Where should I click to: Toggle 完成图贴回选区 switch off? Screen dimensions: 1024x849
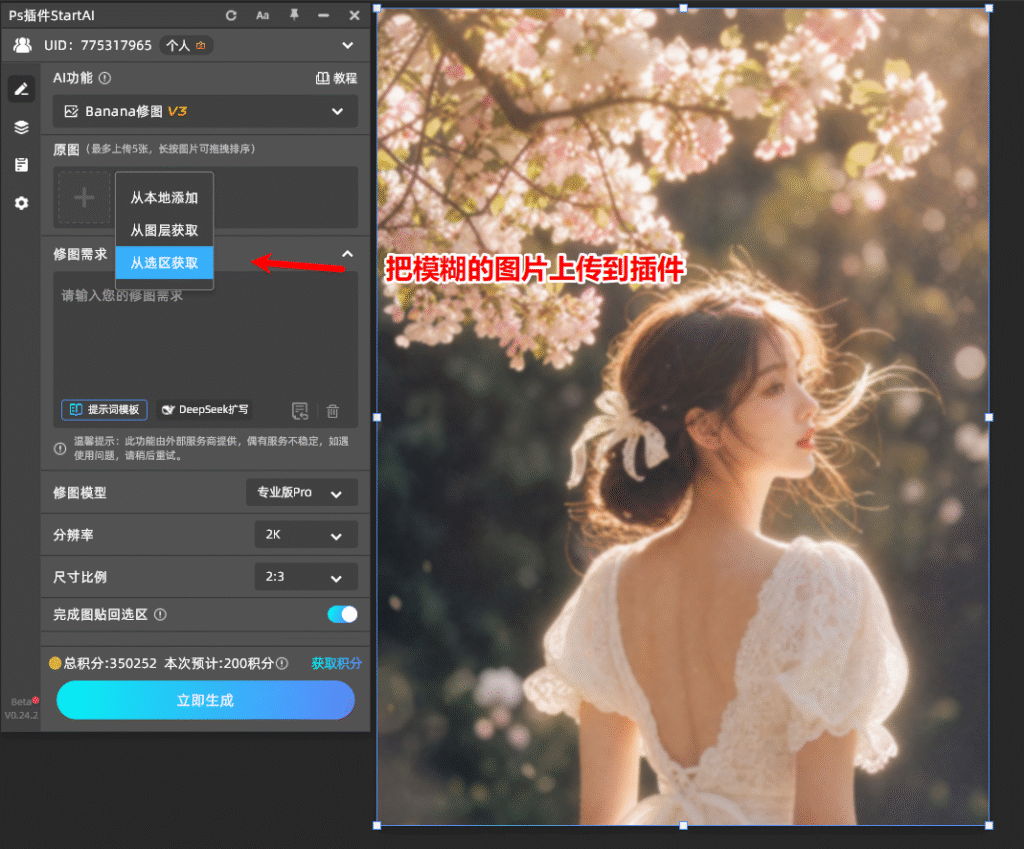[342, 614]
